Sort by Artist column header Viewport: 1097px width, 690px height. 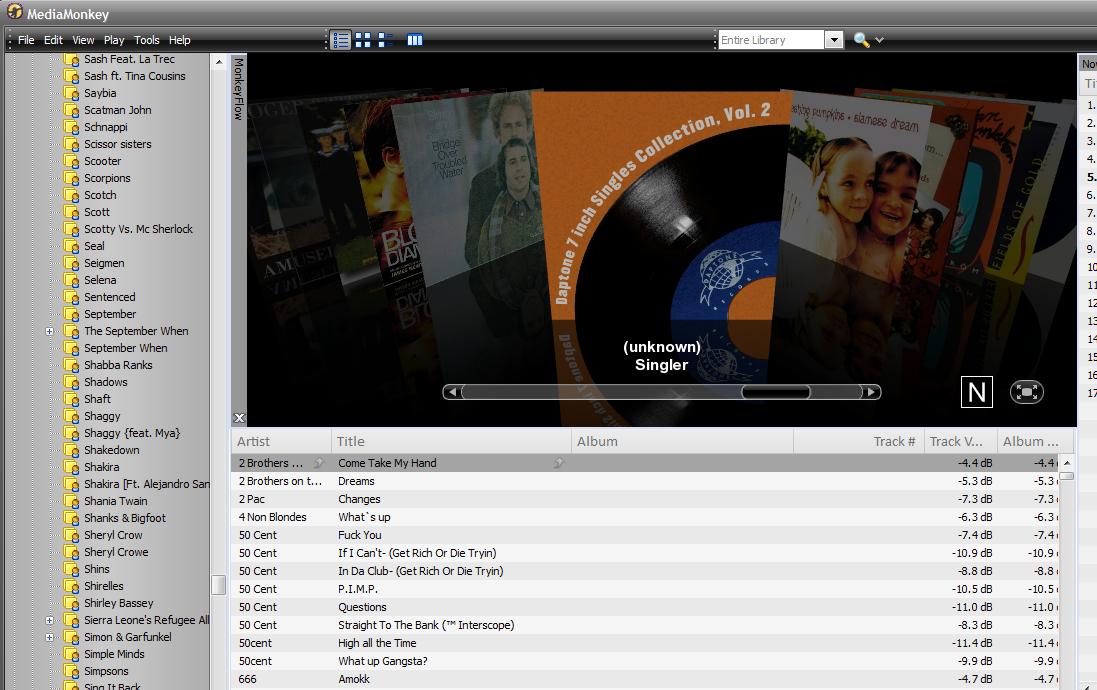[x=281, y=442]
